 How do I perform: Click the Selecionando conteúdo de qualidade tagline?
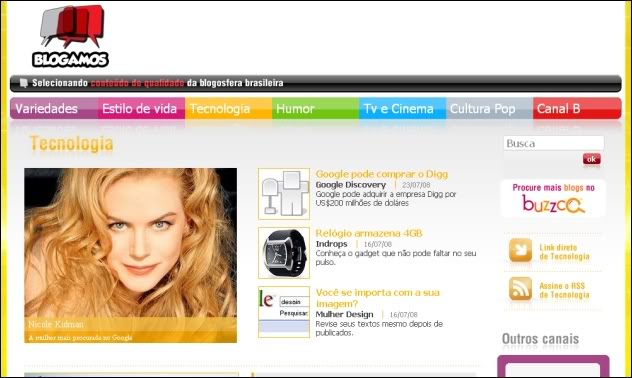point(158,83)
